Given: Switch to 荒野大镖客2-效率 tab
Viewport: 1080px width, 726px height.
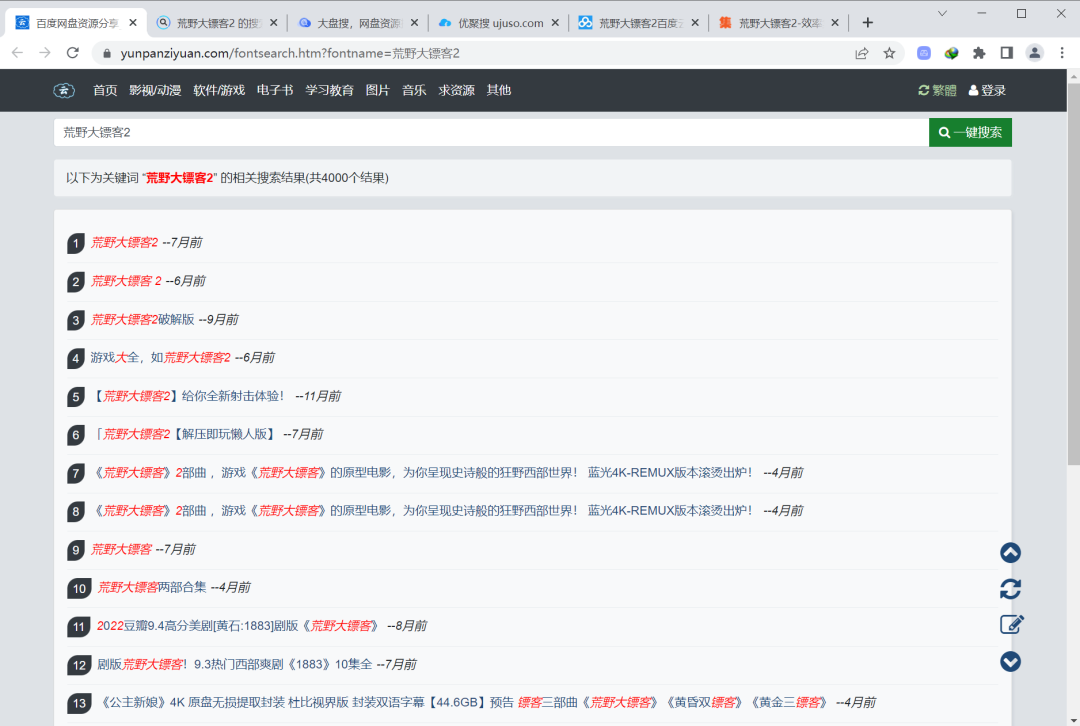Looking at the screenshot, I should pos(779,23).
